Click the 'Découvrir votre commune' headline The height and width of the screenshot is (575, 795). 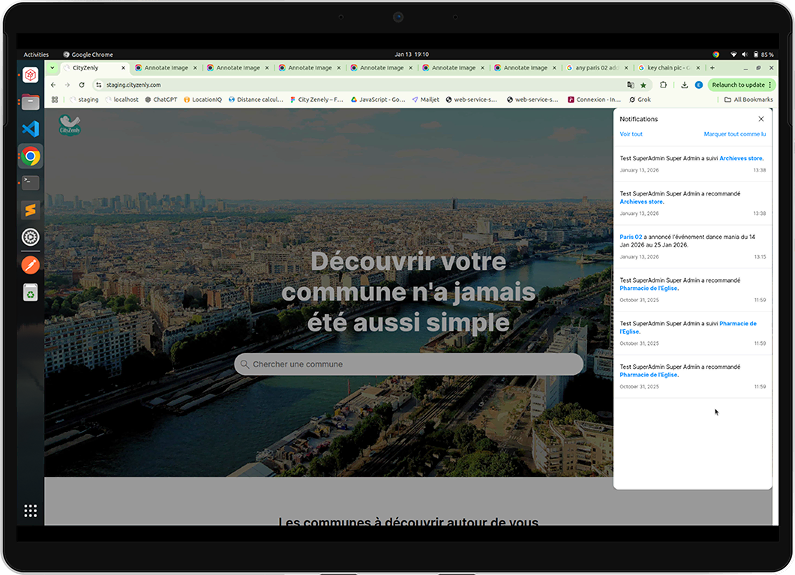(x=409, y=292)
